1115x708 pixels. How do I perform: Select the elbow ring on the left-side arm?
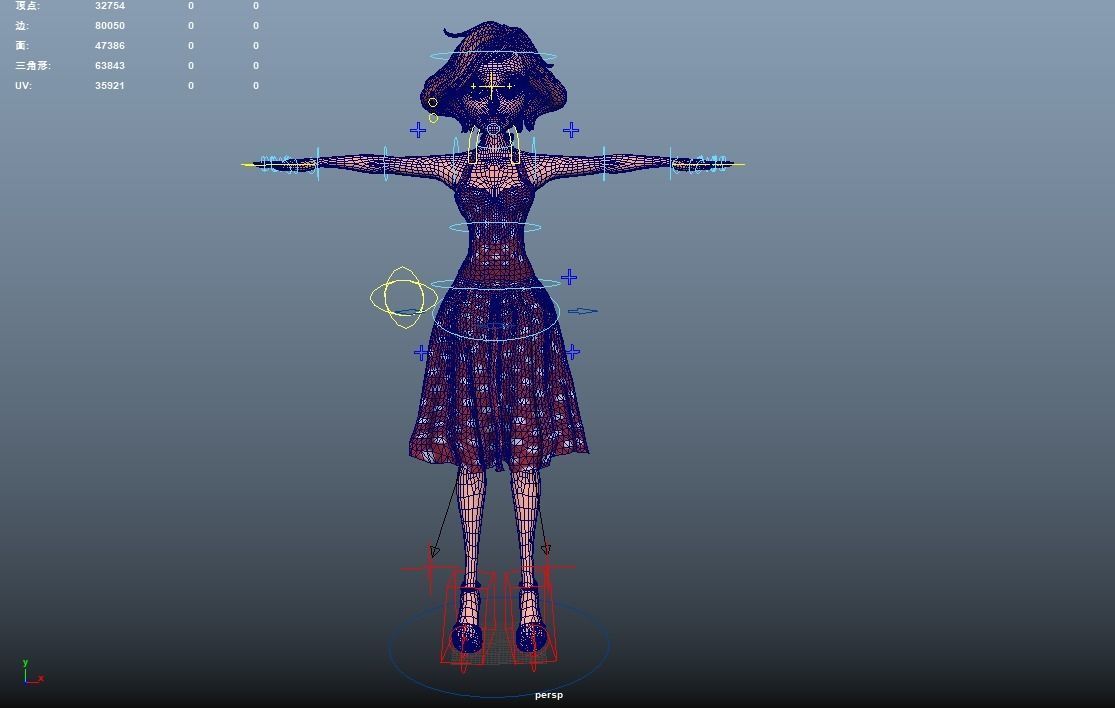tap(385, 163)
